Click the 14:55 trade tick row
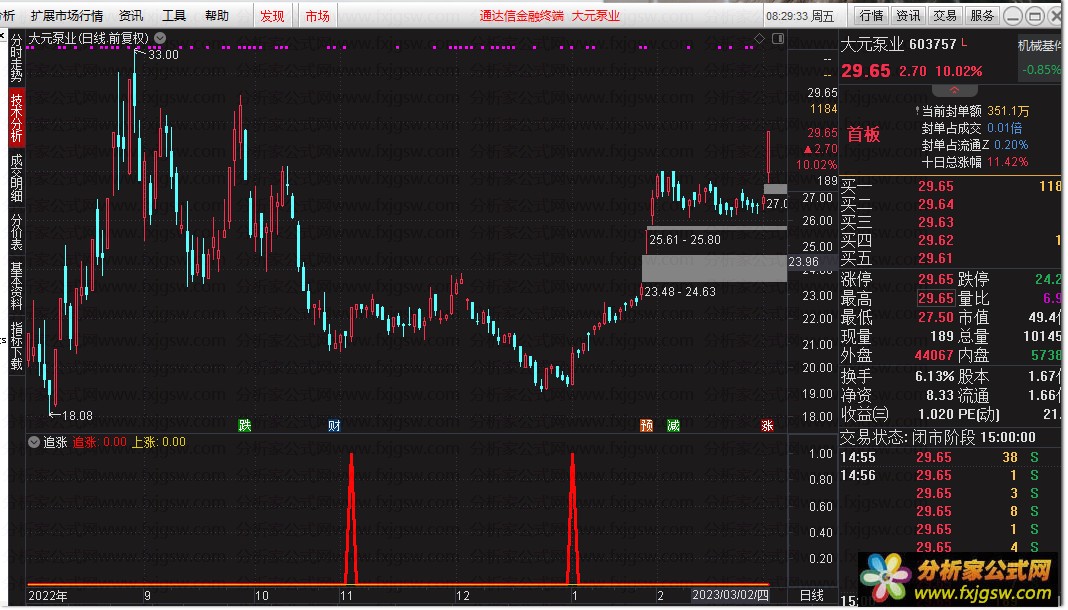The width and height of the screenshot is (1068, 610). pyautogui.click(x=949, y=458)
